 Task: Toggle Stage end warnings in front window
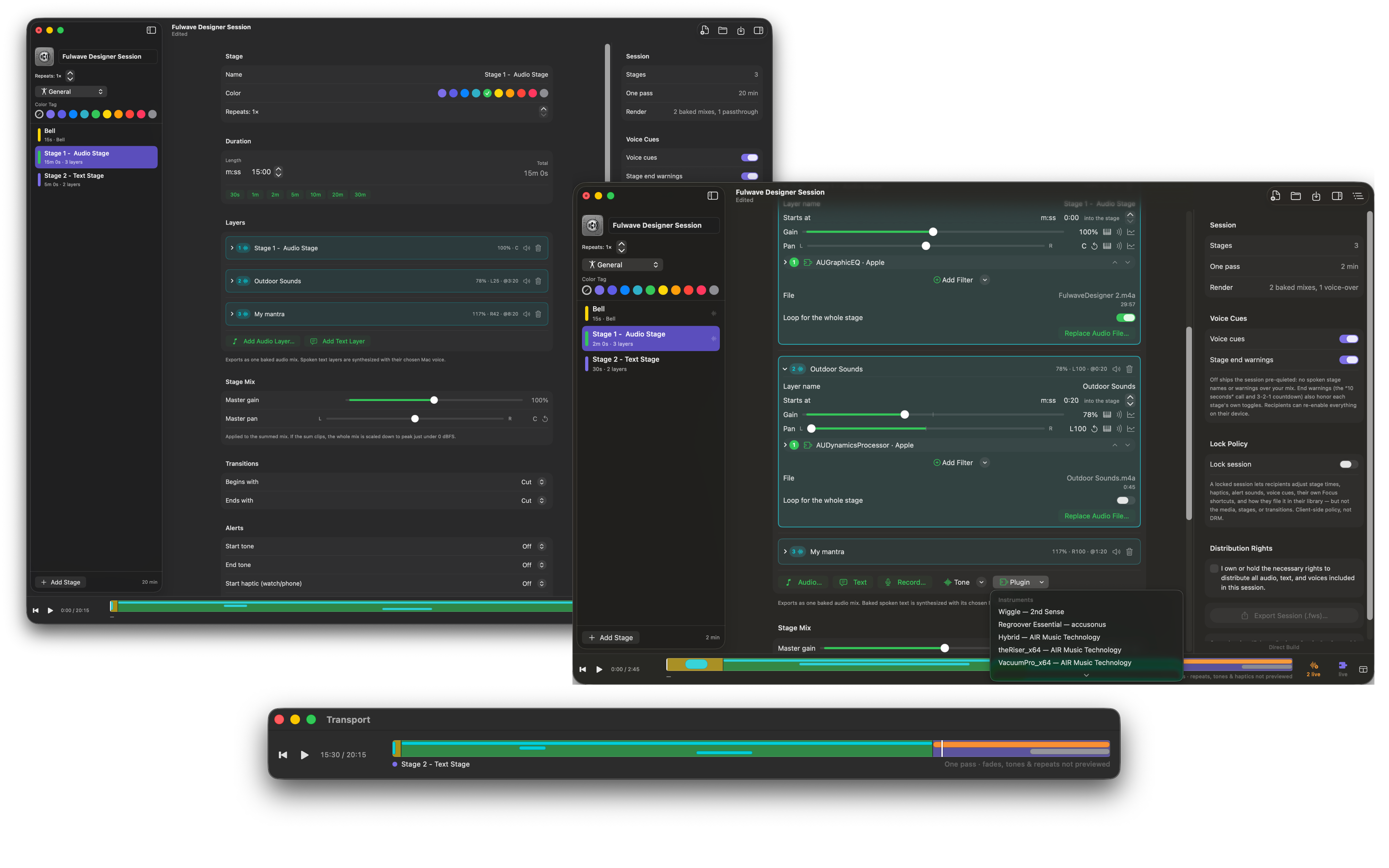1348,360
